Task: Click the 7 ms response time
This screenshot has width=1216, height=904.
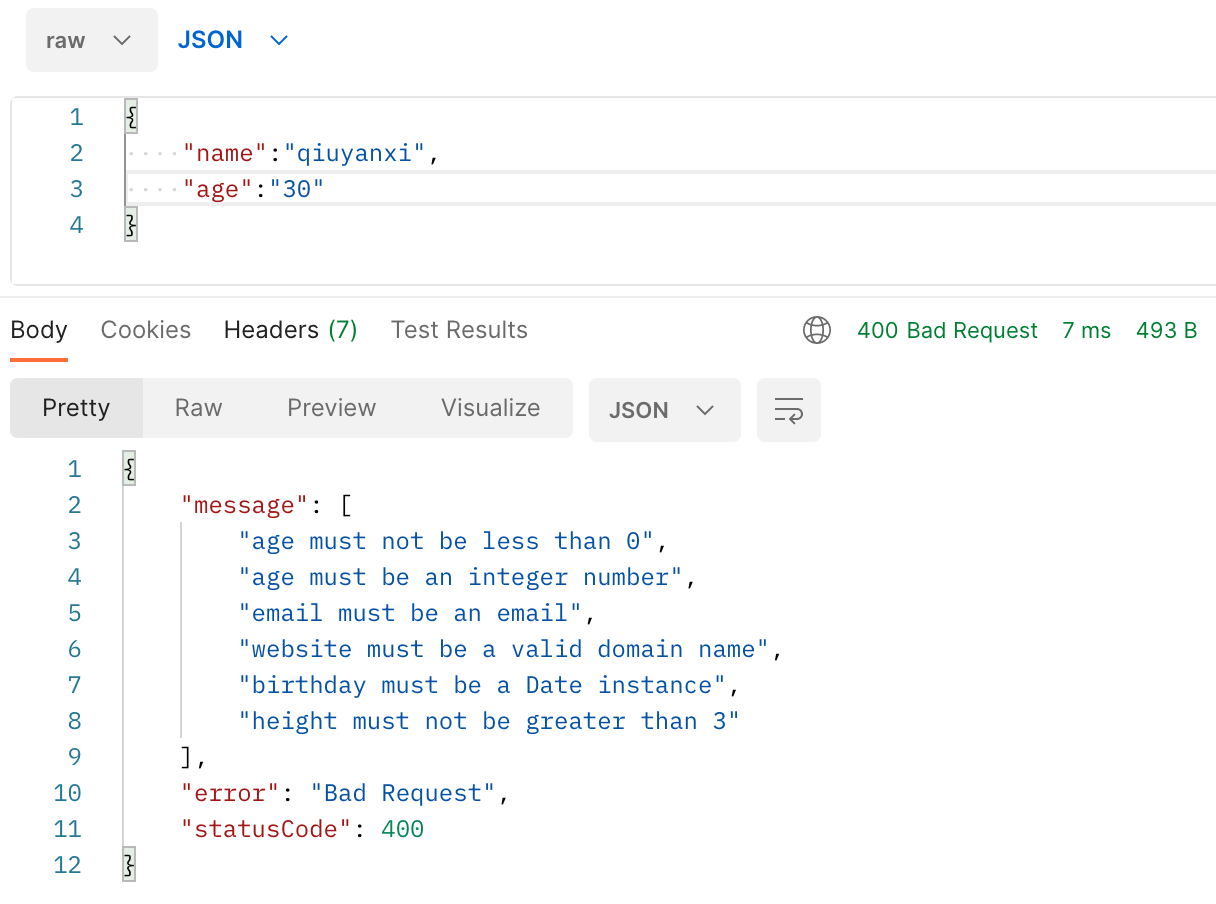Action: 1086,331
